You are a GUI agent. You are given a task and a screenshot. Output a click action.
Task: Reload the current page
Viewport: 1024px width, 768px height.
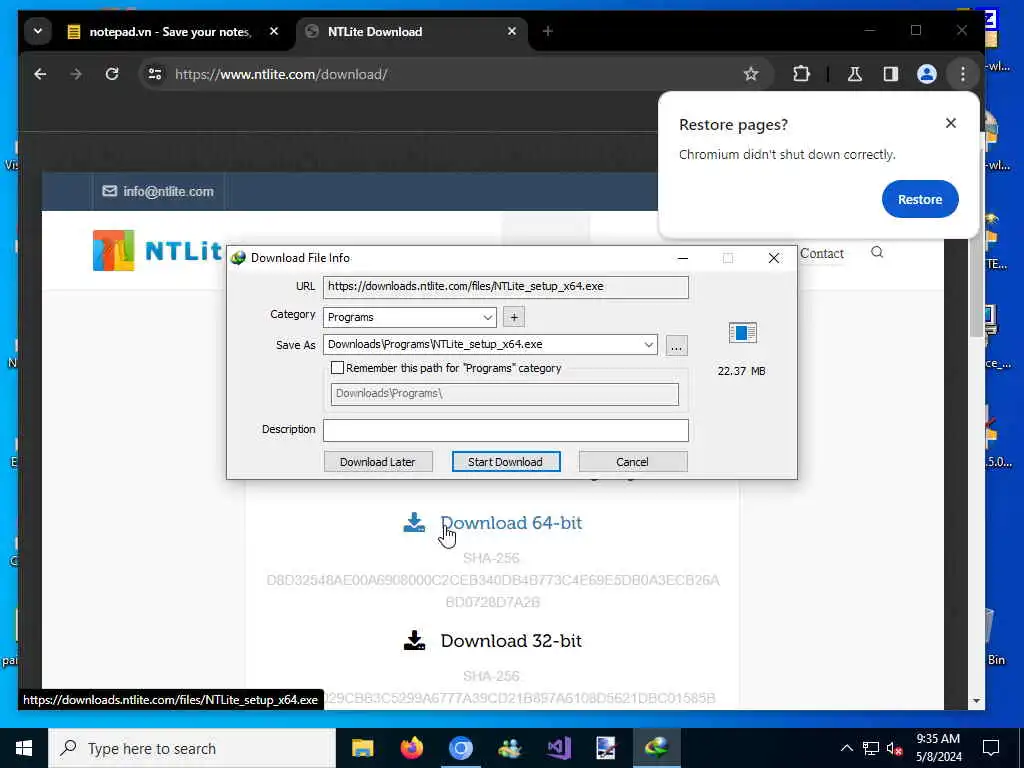click(x=112, y=74)
